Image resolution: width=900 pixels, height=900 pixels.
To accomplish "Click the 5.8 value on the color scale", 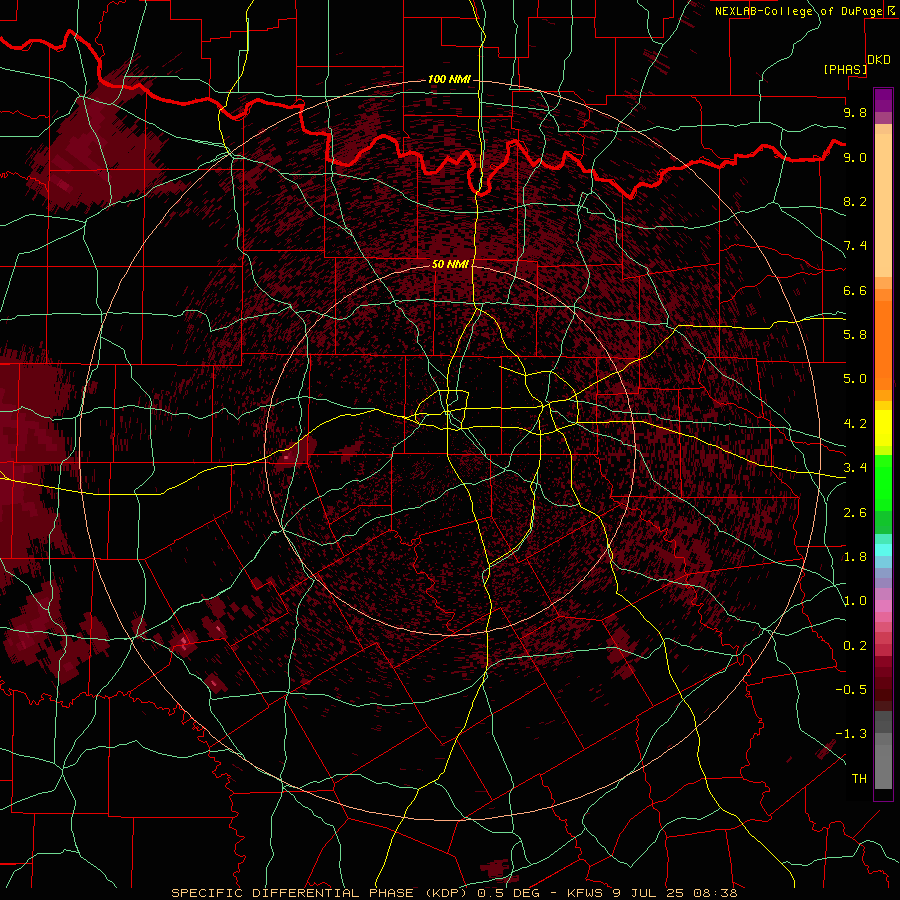I will (x=855, y=335).
